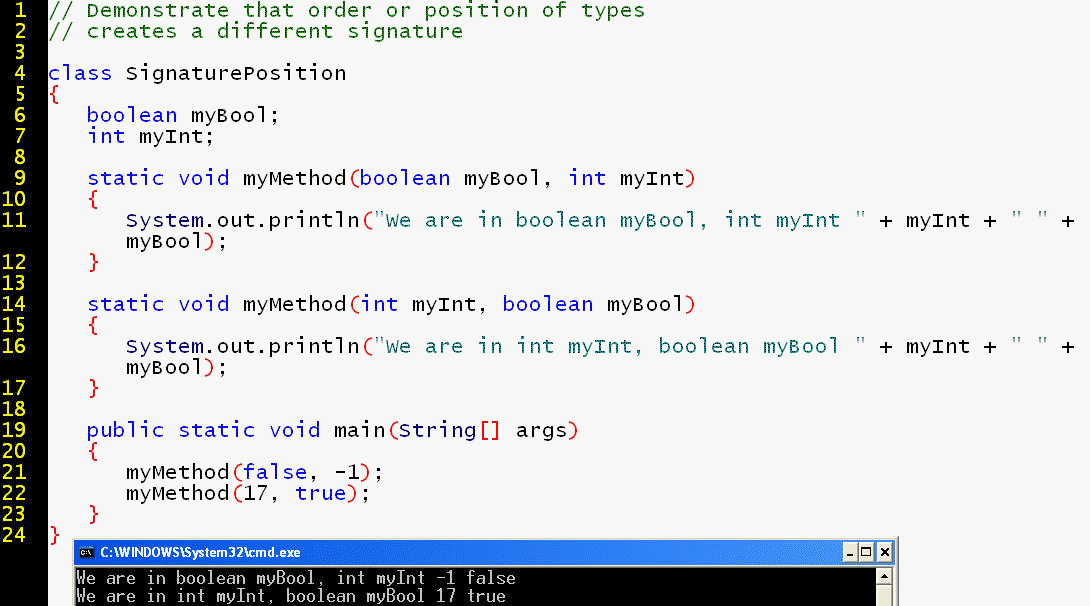Image resolution: width=1090 pixels, height=606 pixels.
Task: Click myMethod name on line 14
Action: click(294, 304)
